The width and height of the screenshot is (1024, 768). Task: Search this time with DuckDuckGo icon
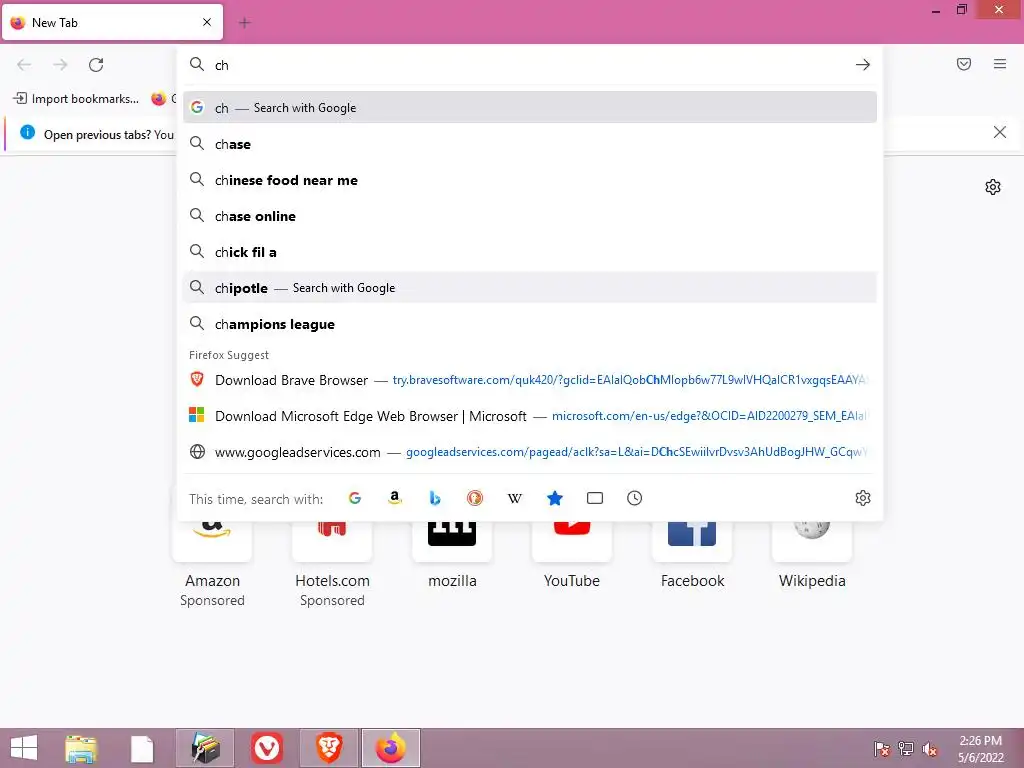475,498
